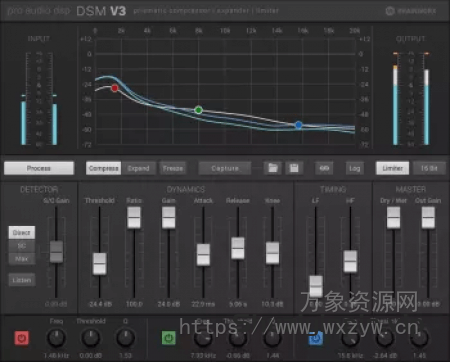Click the 15.6 kHz frequency value
The image size is (450, 362).
pyautogui.click(x=350, y=356)
